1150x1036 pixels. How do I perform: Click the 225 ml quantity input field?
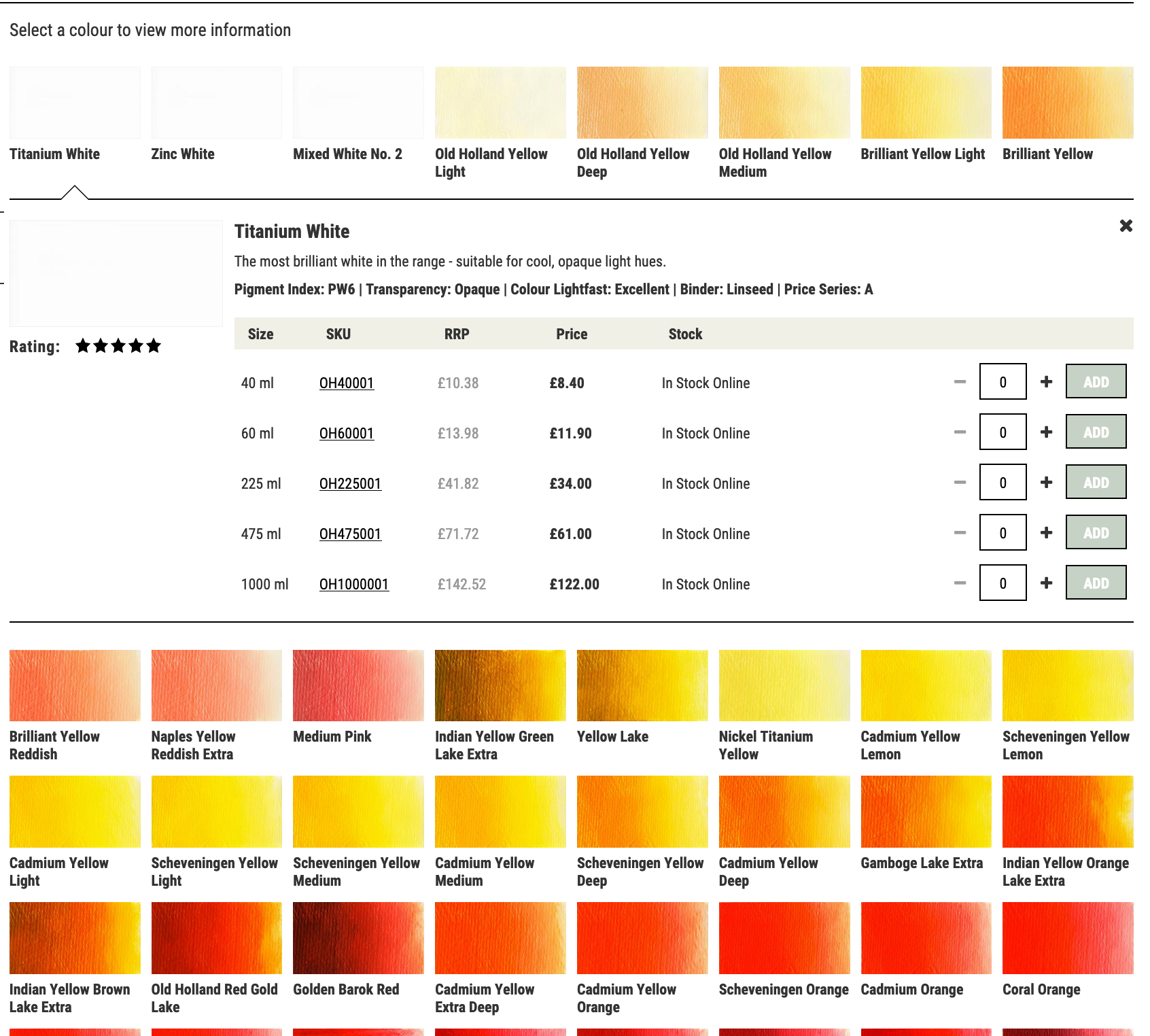click(1003, 482)
